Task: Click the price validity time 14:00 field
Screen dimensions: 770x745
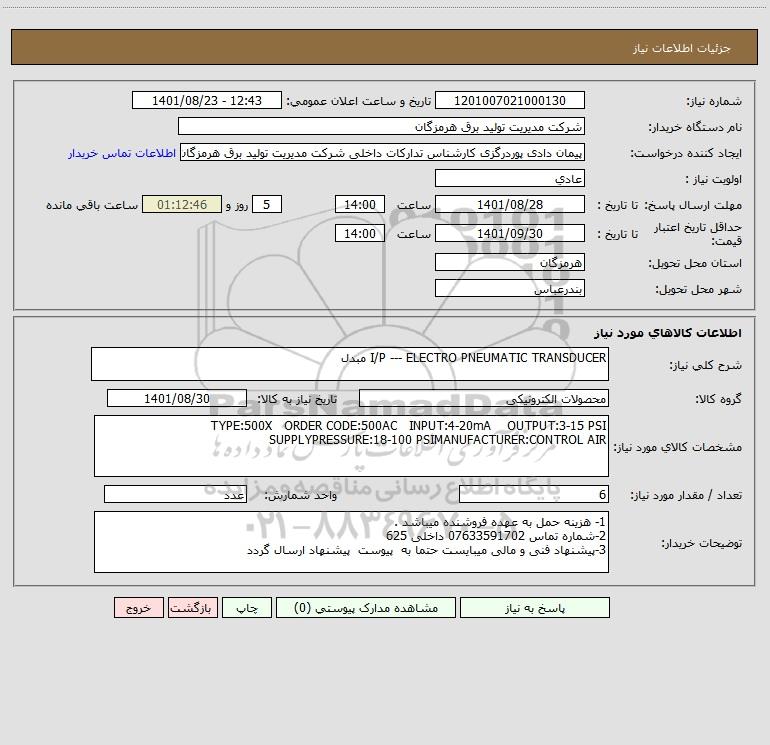Action: click(359, 233)
